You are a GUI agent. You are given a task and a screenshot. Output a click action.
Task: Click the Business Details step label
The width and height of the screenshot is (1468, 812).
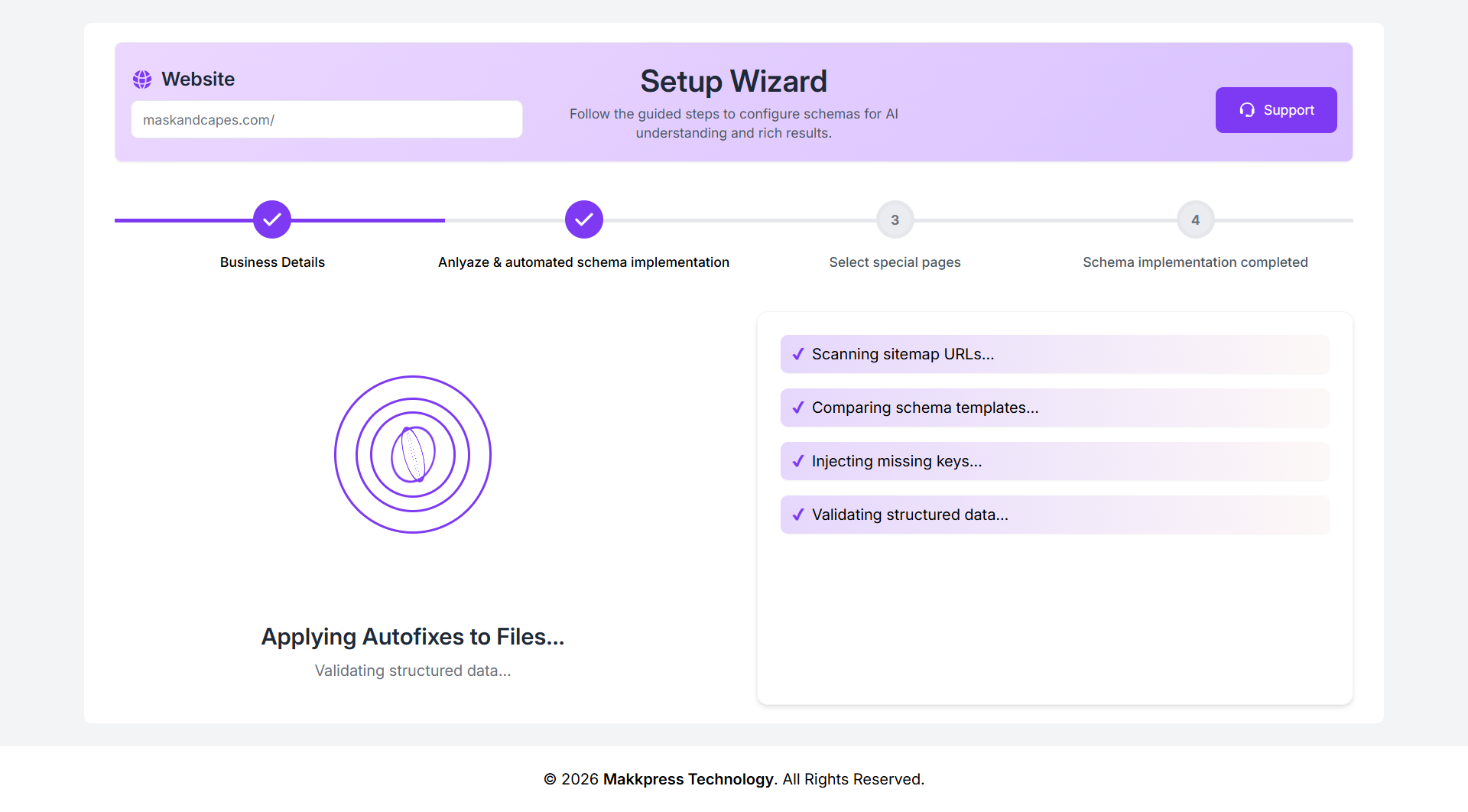tap(272, 262)
